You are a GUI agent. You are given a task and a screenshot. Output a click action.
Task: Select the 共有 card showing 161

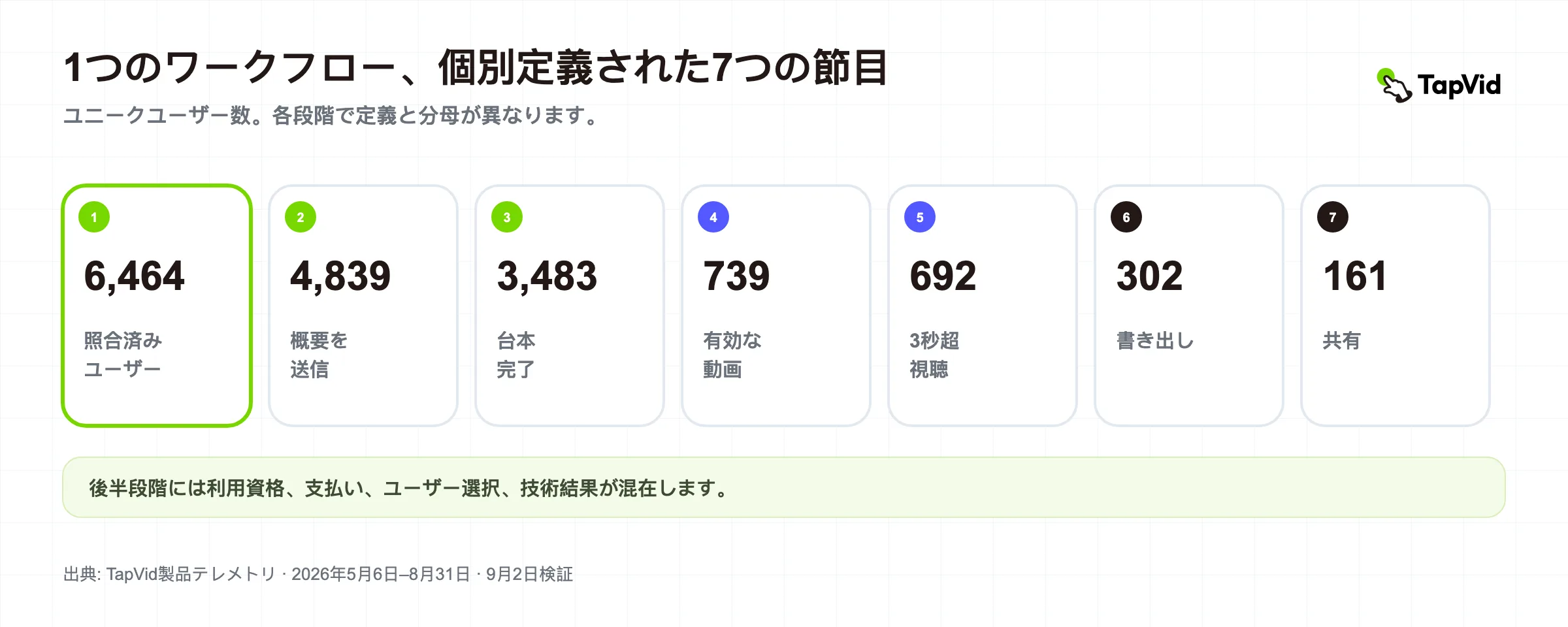click(x=1396, y=306)
